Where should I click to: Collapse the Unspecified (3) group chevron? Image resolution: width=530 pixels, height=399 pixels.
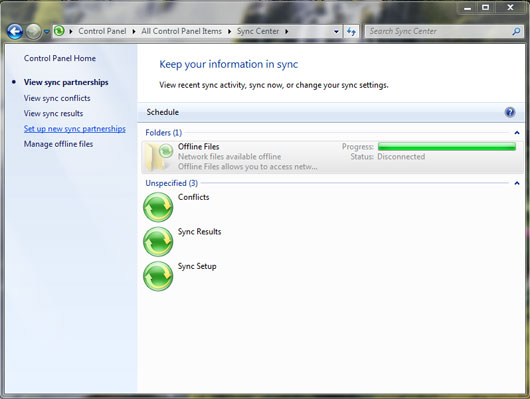pos(516,183)
